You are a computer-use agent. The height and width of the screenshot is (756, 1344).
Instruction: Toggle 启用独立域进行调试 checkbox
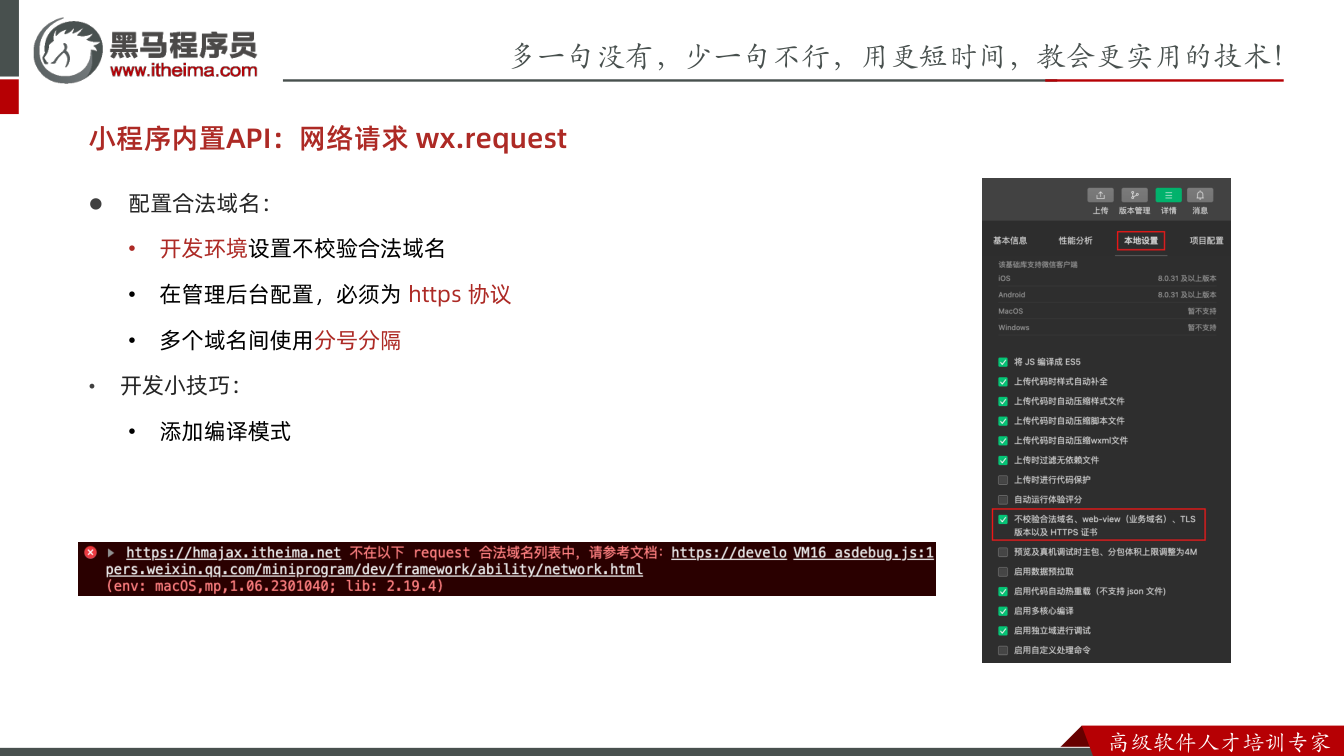pyautogui.click(x=1003, y=631)
